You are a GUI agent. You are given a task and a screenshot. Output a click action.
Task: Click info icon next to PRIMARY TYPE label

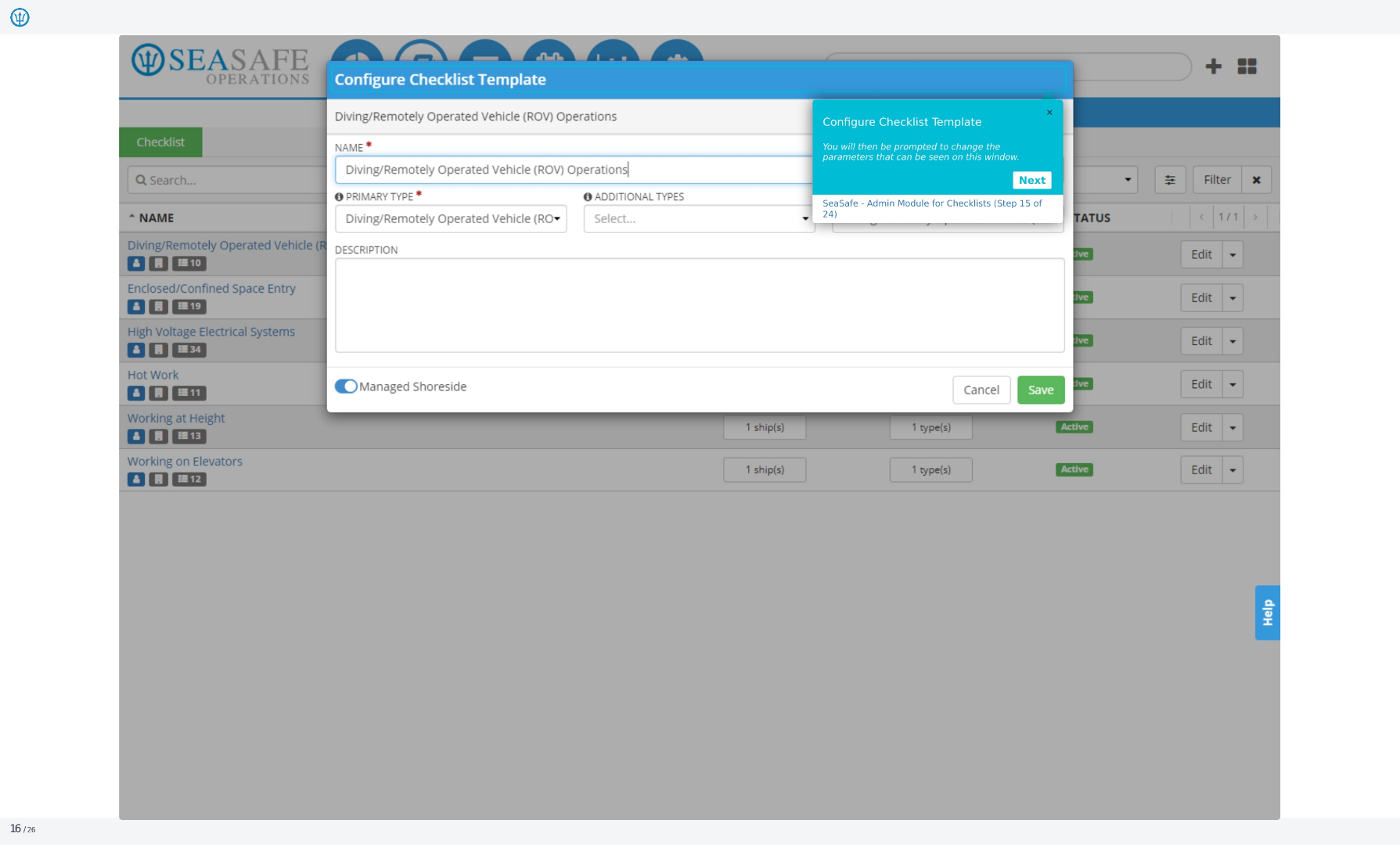pyautogui.click(x=339, y=197)
